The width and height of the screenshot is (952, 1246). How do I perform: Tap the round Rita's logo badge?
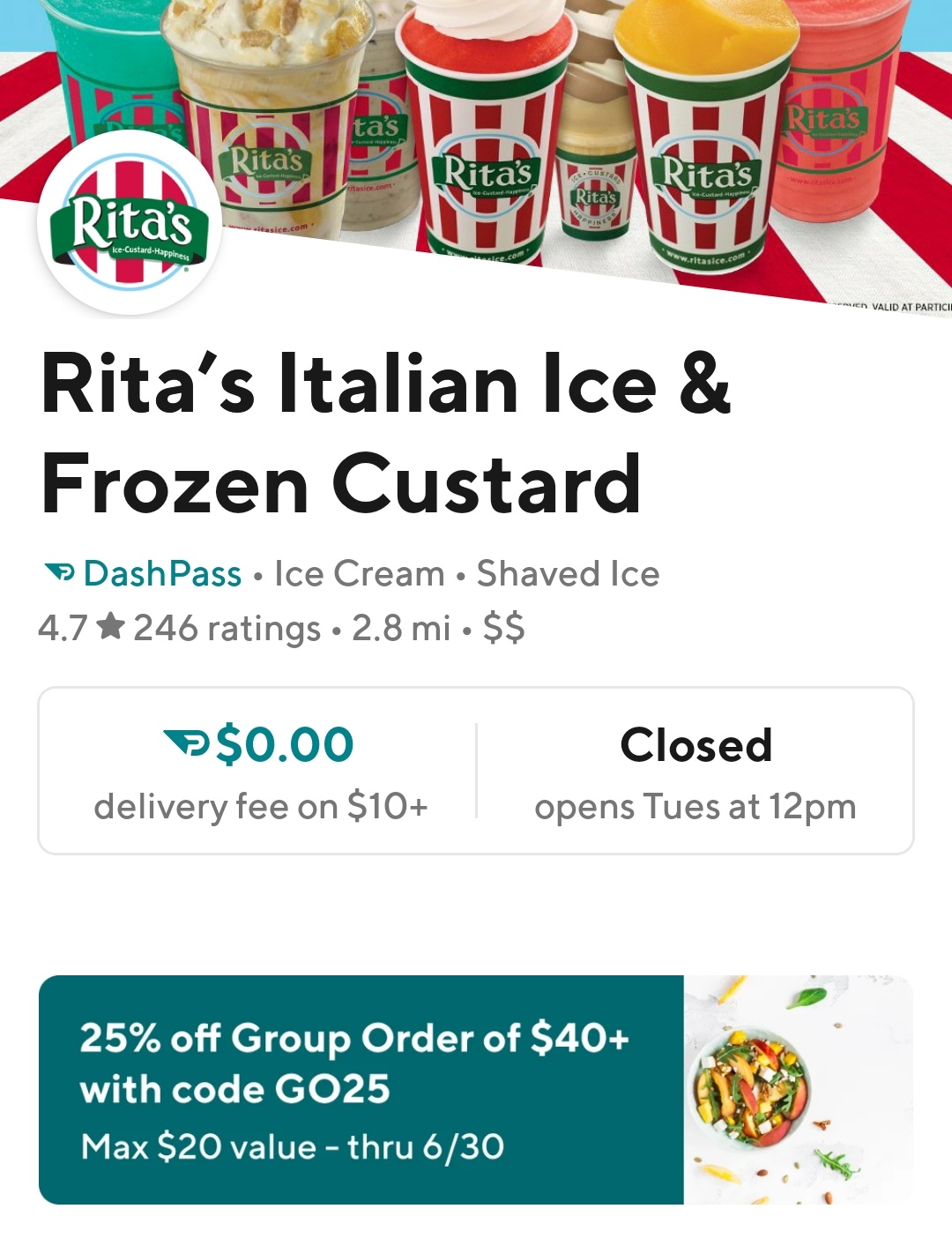coord(130,222)
